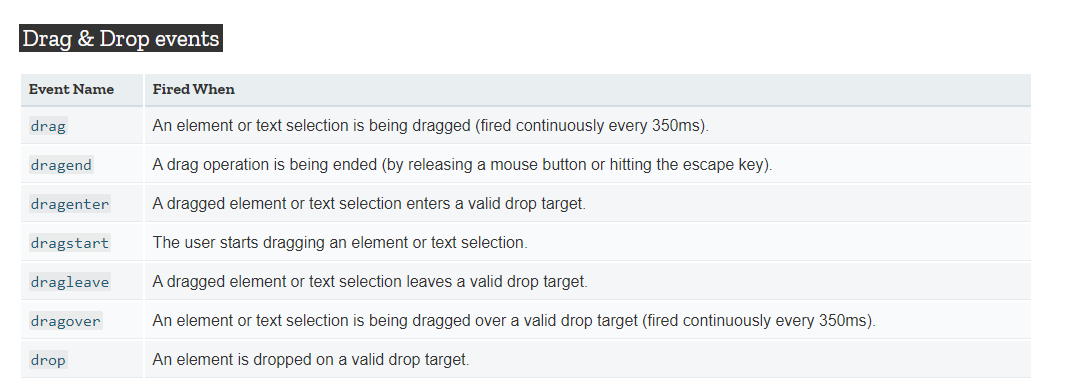Click the dragover event code label
Viewport: 1071px width, 392px height.
pos(66,321)
